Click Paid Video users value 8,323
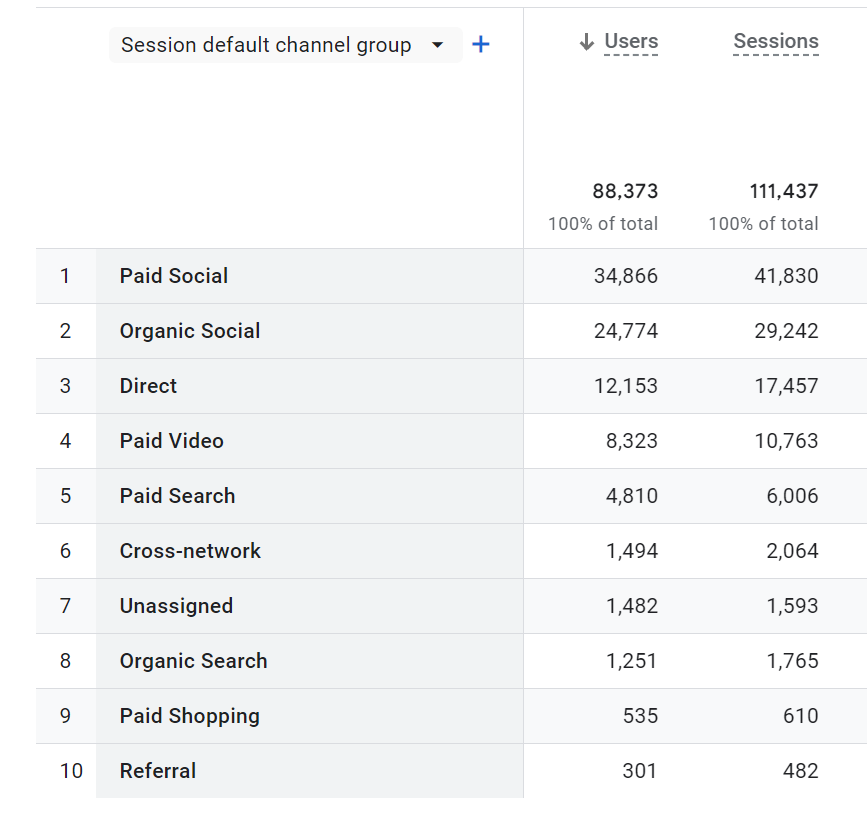This screenshot has height=826, width=867. point(632,441)
